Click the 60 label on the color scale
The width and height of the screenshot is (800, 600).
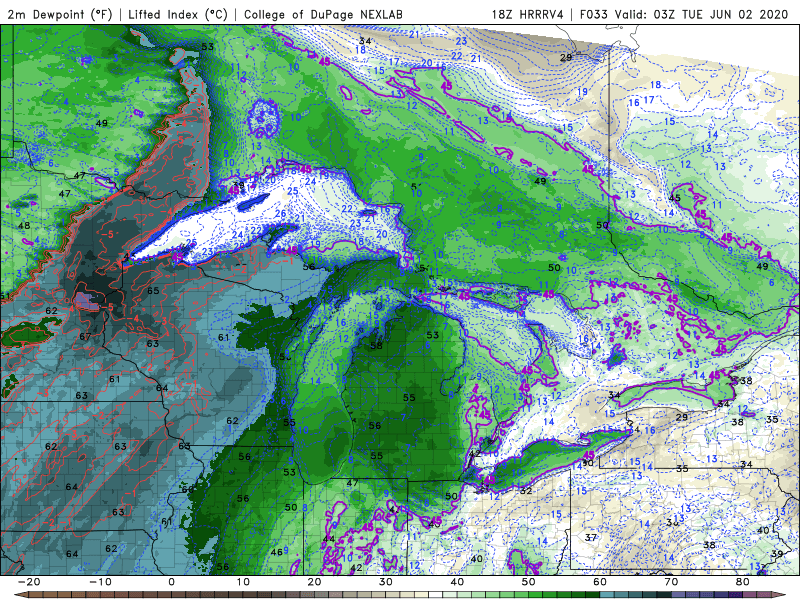pos(600,582)
